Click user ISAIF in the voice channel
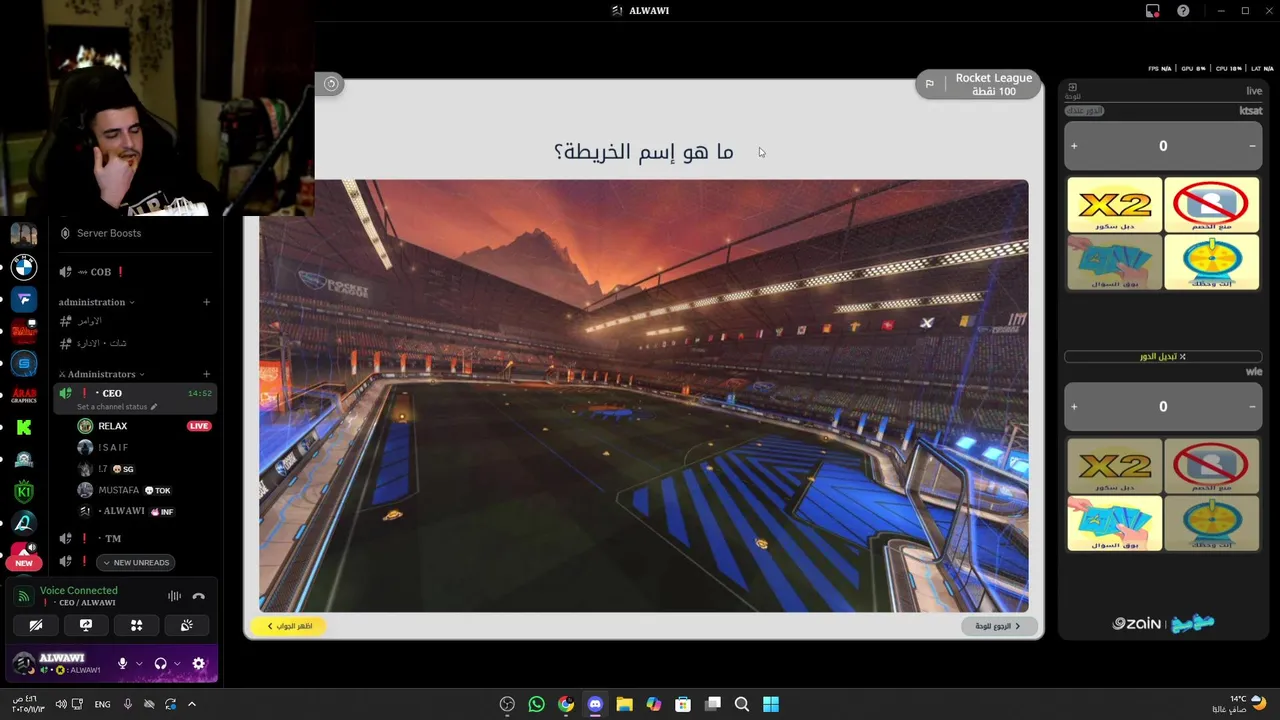The height and width of the screenshot is (720, 1280). tap(113, 447)
